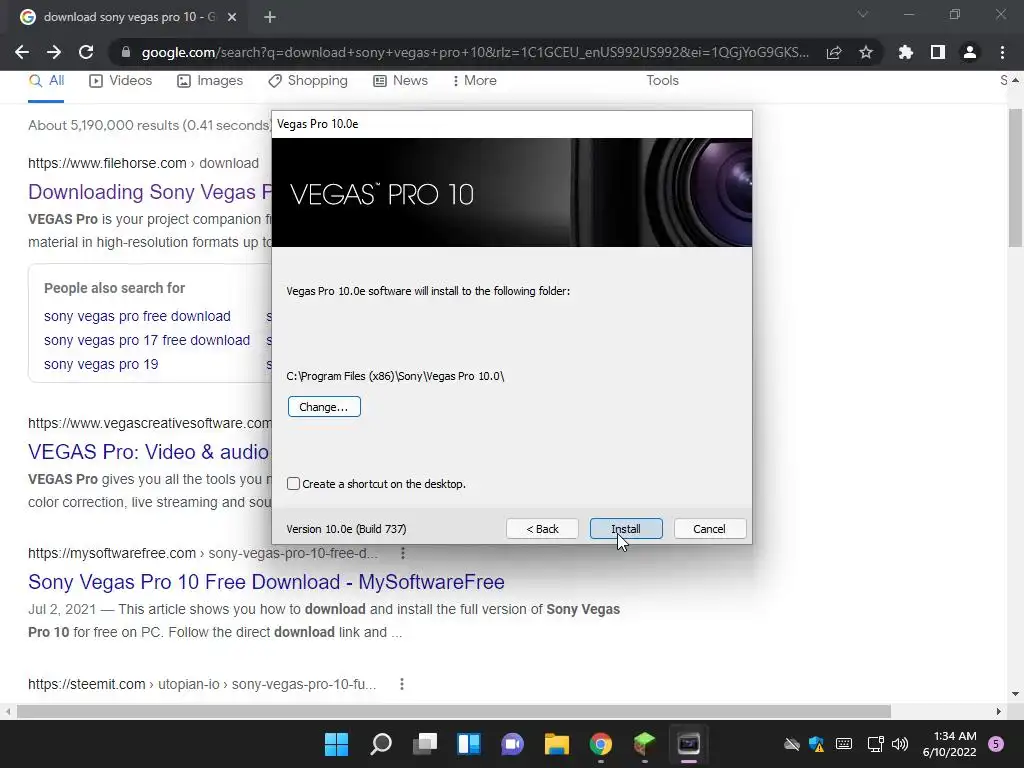Open Widgets from taskbar
The width and height of the screenshot is (1024, 768).
pos(469,744)
